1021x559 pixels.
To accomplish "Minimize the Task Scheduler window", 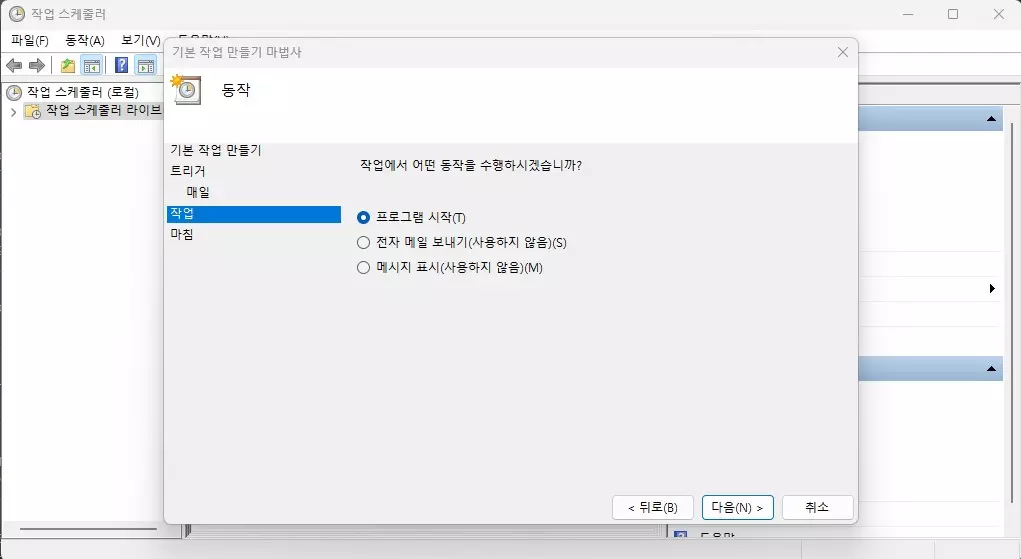I will pos(908,14).
